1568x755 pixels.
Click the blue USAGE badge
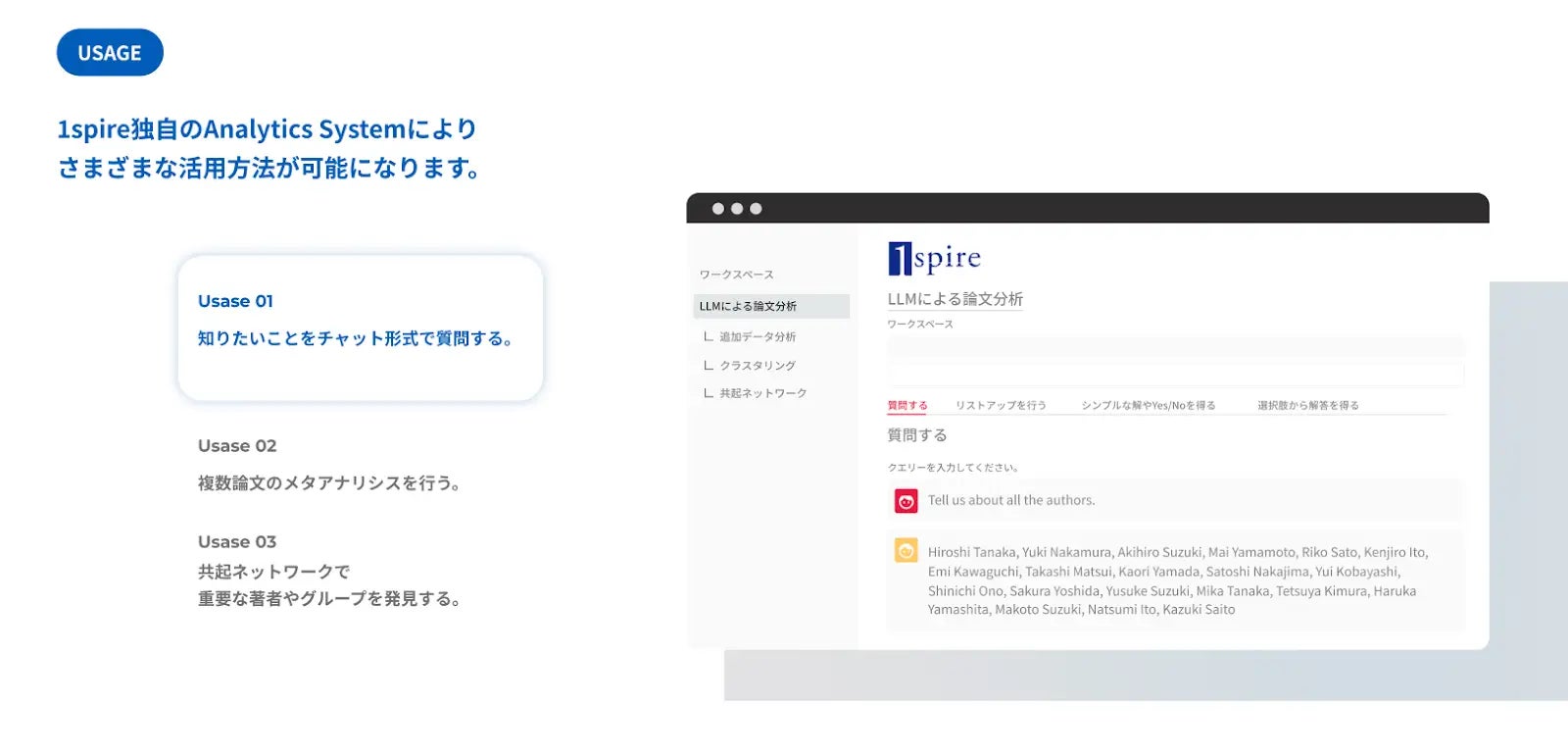click(110, 52)
